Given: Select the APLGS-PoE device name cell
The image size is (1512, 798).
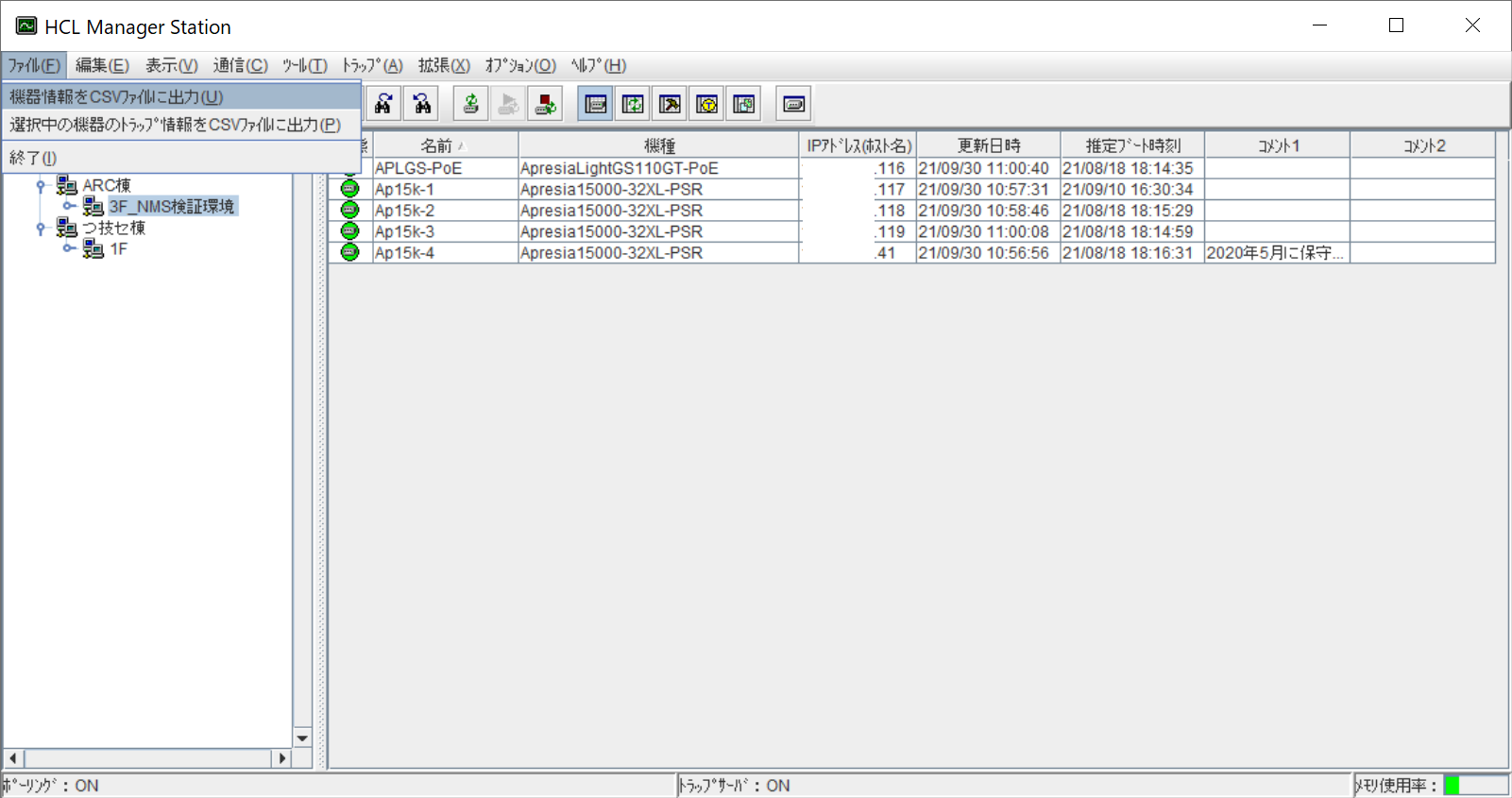Looking at the screenshot, I should [445, 168].
